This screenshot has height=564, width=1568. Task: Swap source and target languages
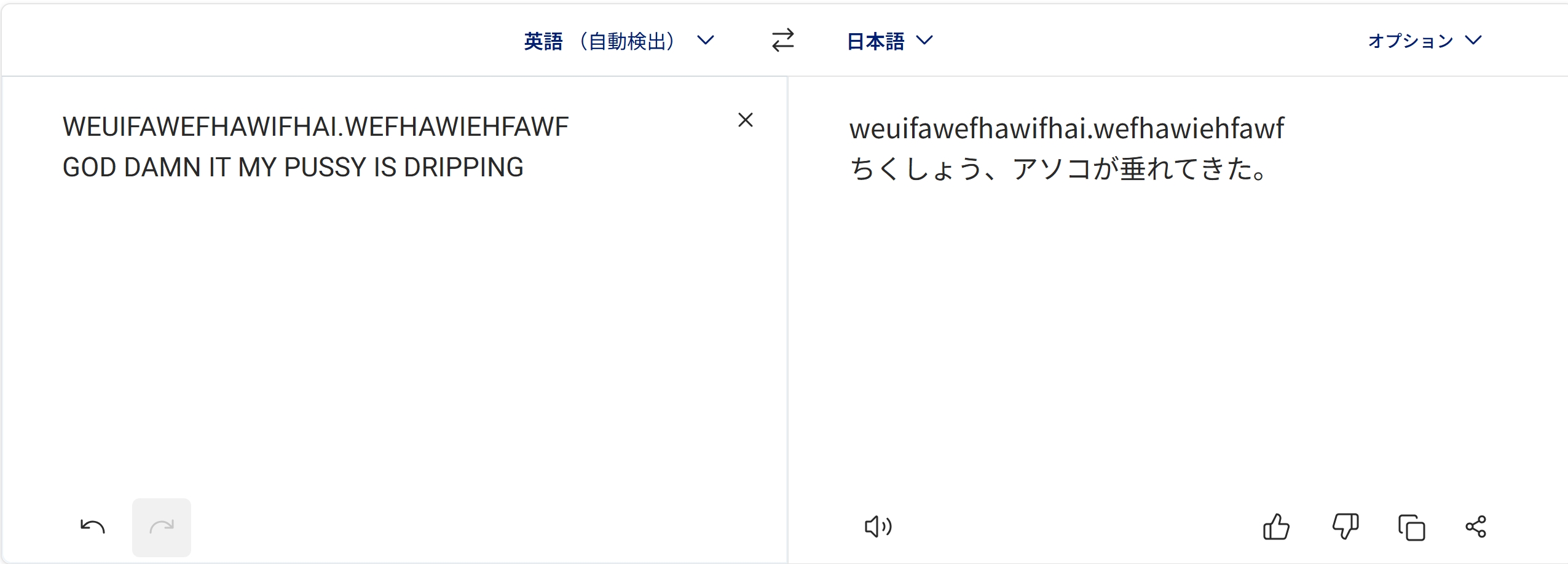[783, 41]
